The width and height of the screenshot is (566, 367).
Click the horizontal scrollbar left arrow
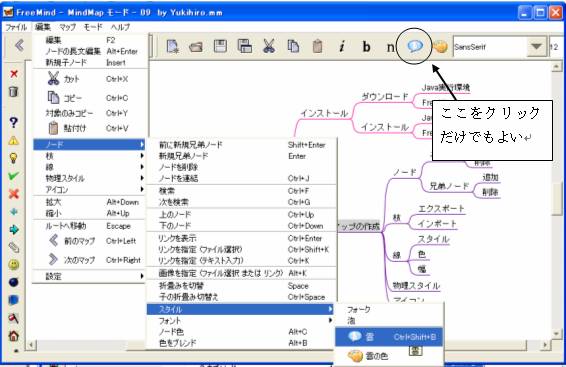pyautogui.click(x=31, y=345)
